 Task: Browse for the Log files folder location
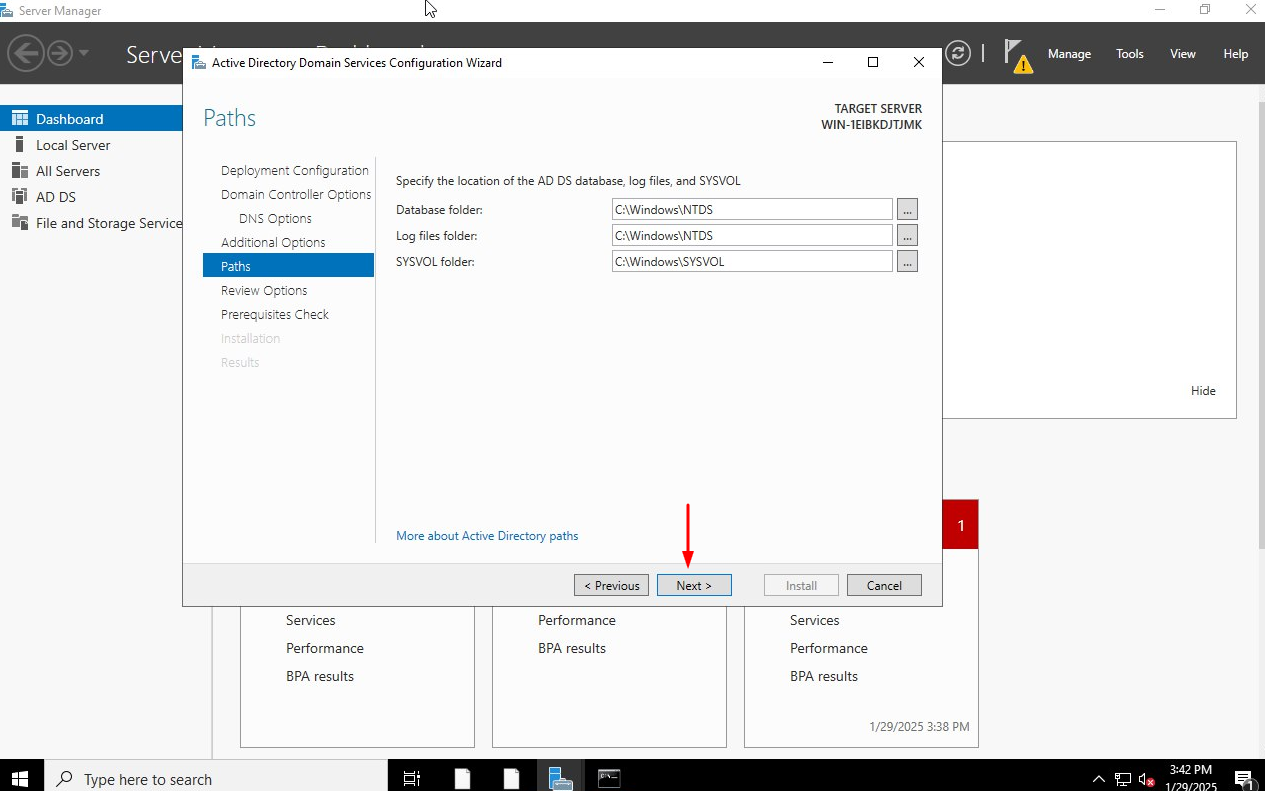(x=907, y=235)
